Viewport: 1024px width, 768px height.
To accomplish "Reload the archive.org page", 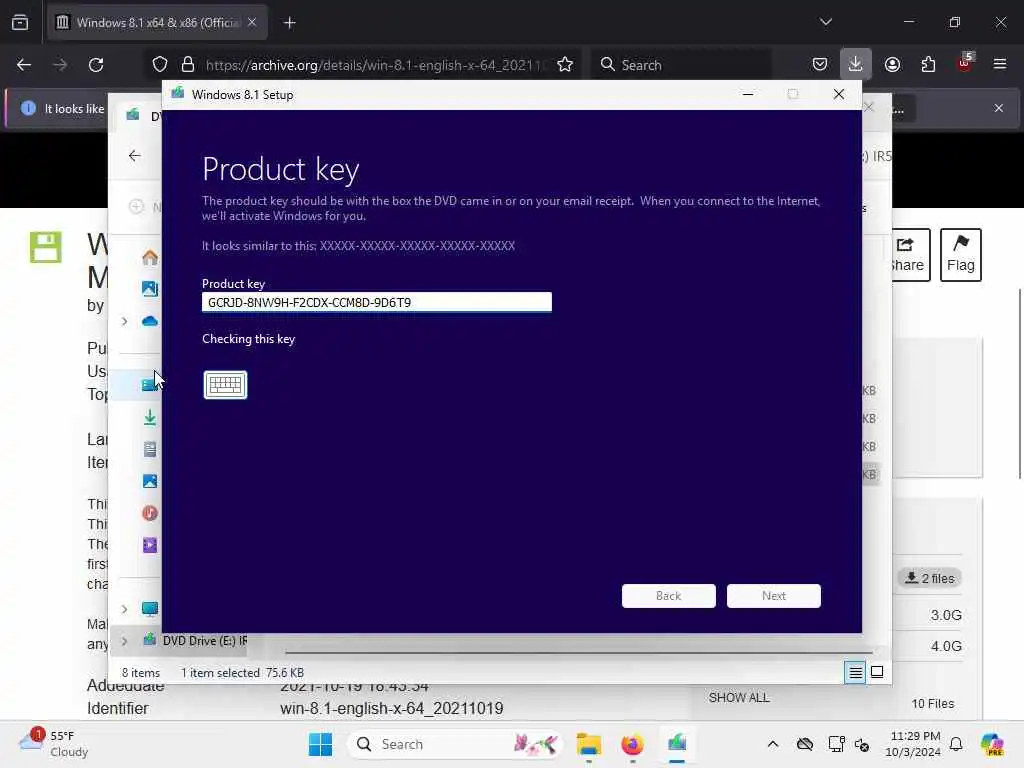I will [96, 65].
